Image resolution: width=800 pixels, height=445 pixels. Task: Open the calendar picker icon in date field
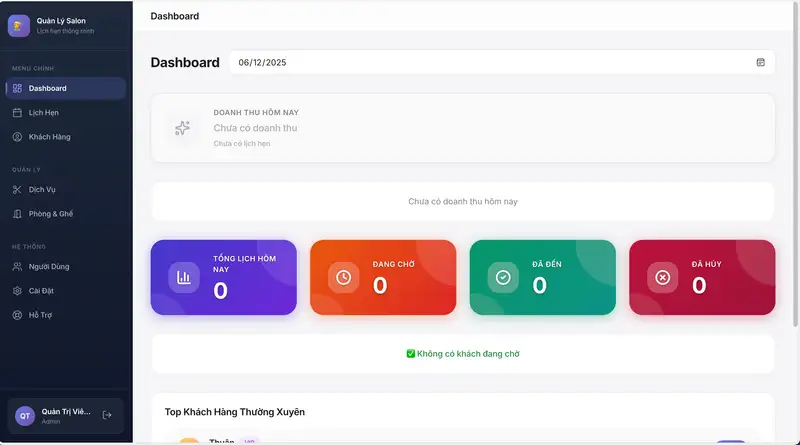tap(760, 62)
